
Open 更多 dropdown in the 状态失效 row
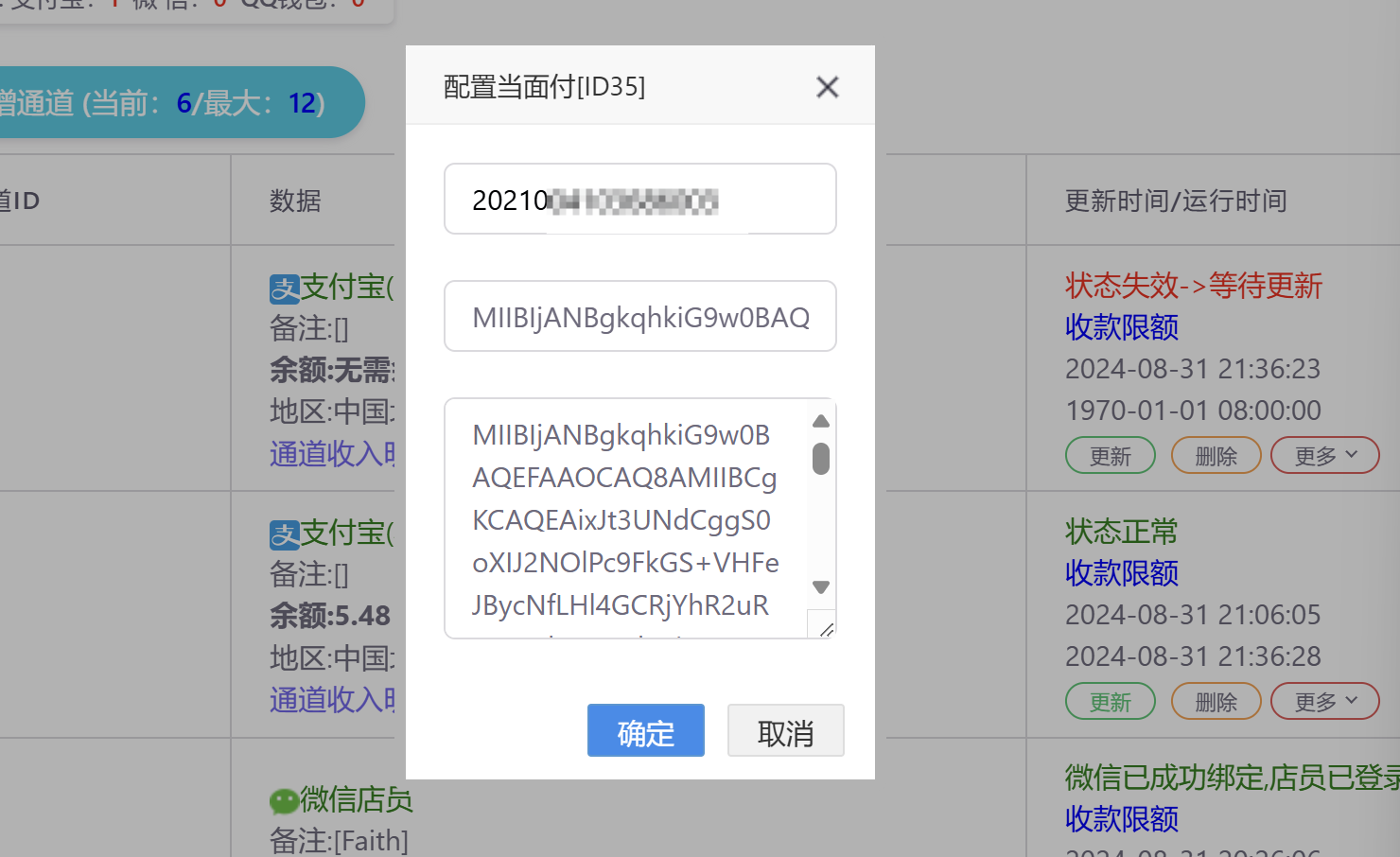pos(1325,455)
